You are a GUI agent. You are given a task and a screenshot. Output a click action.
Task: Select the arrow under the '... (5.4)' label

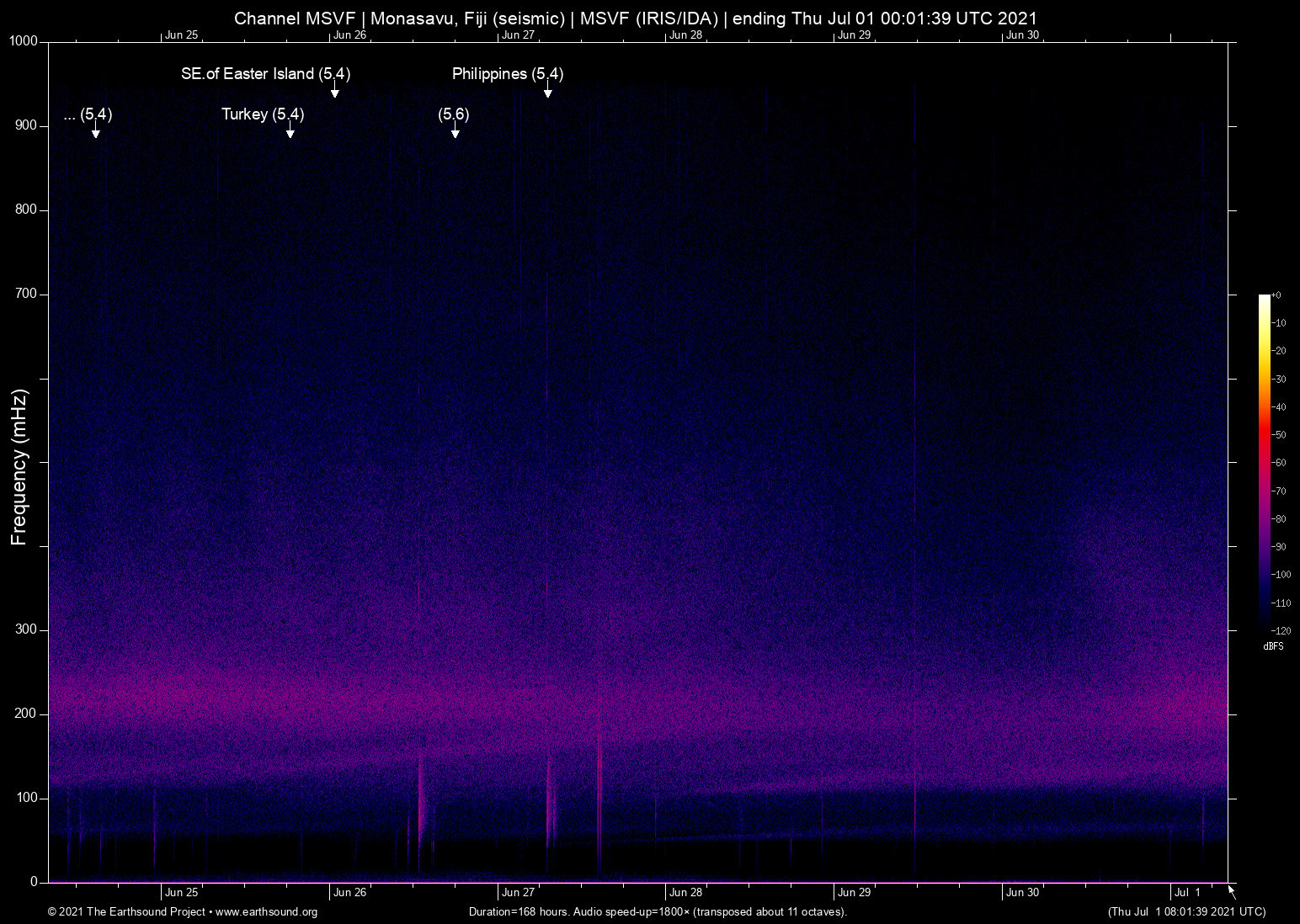95,130
